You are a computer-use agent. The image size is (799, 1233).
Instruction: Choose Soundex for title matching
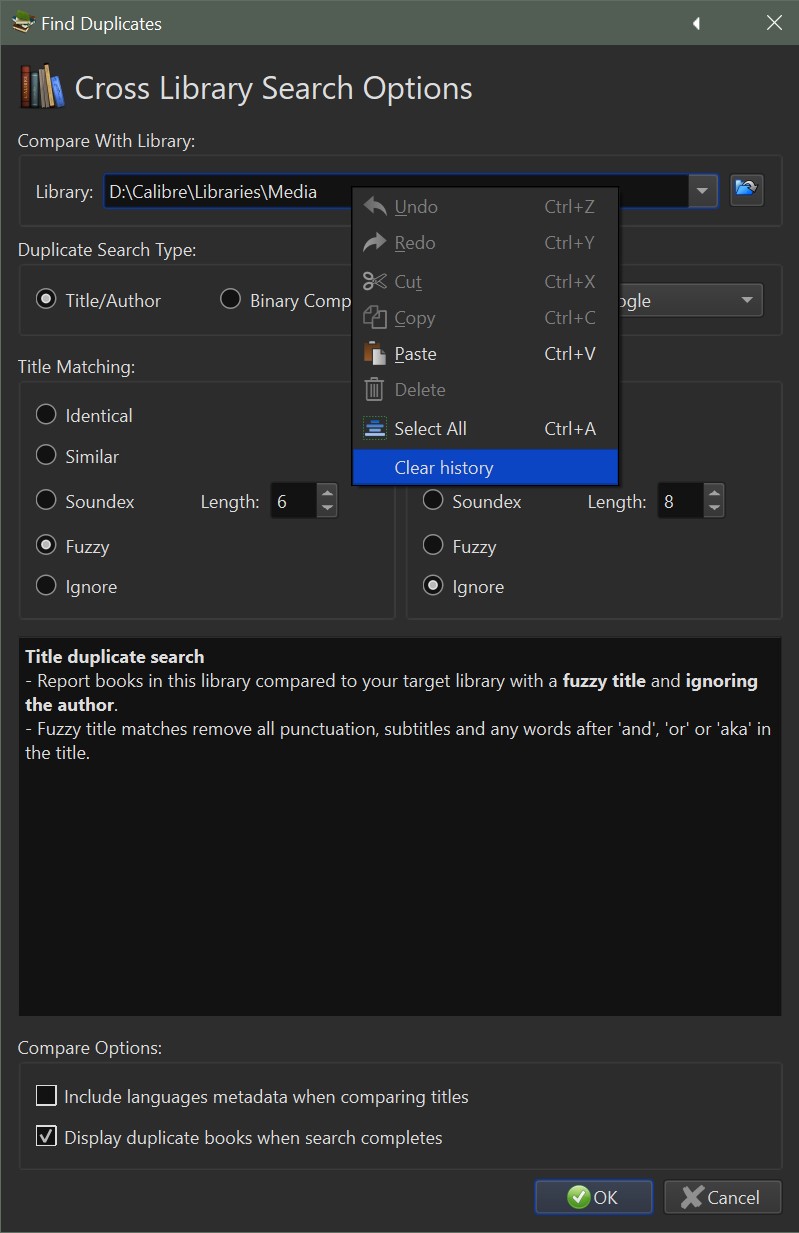coord(46,501)
